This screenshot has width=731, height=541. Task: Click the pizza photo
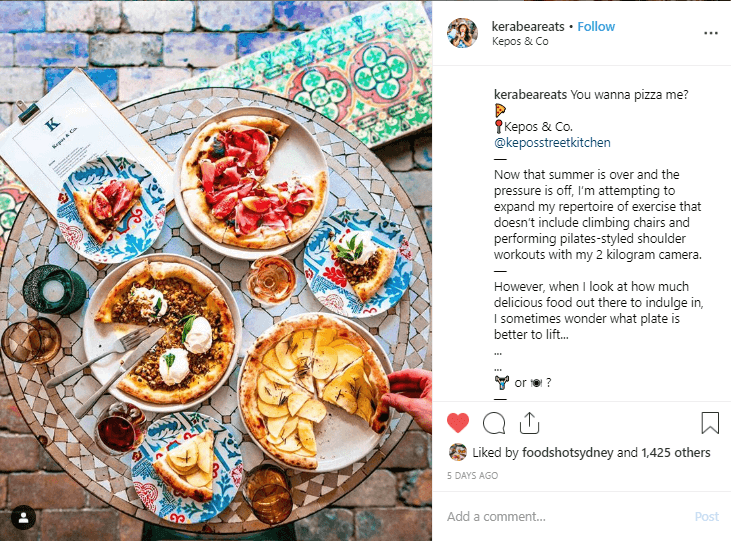pyautogui.click(x=216, y=270)
